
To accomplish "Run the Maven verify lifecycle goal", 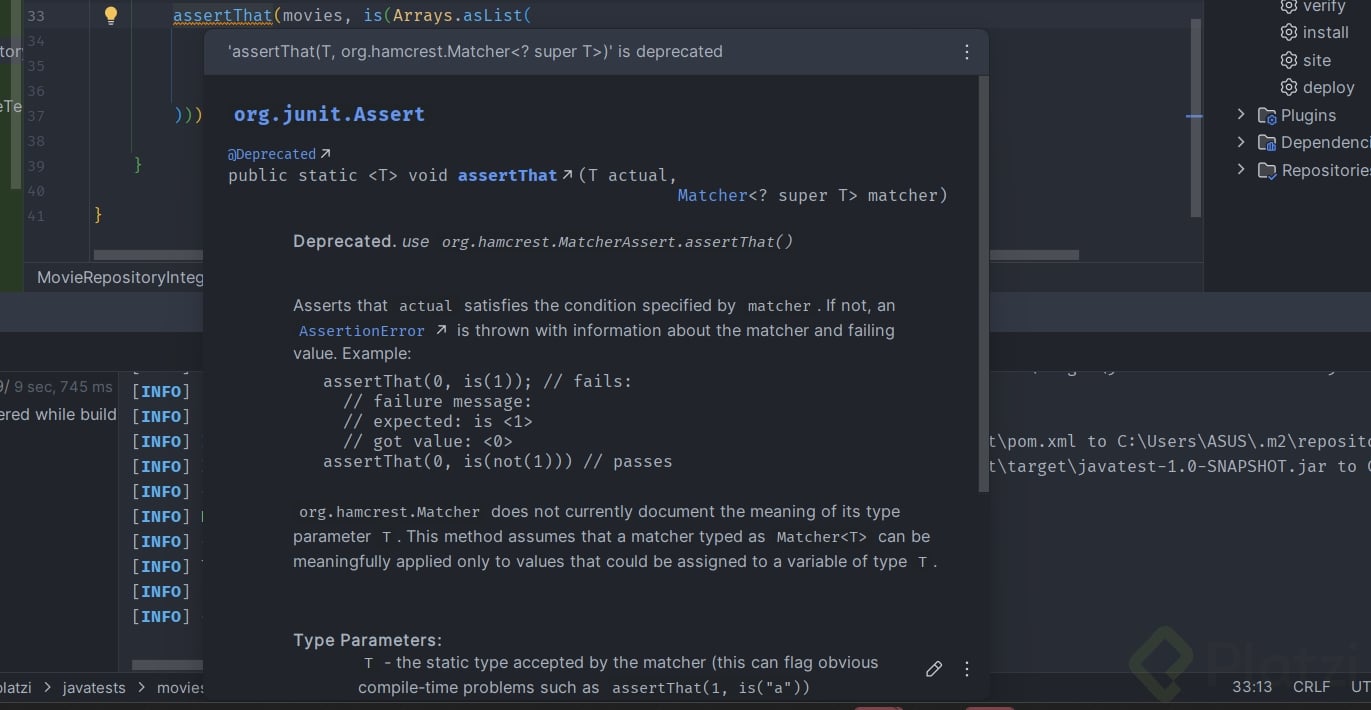I will click(1324, 6).
